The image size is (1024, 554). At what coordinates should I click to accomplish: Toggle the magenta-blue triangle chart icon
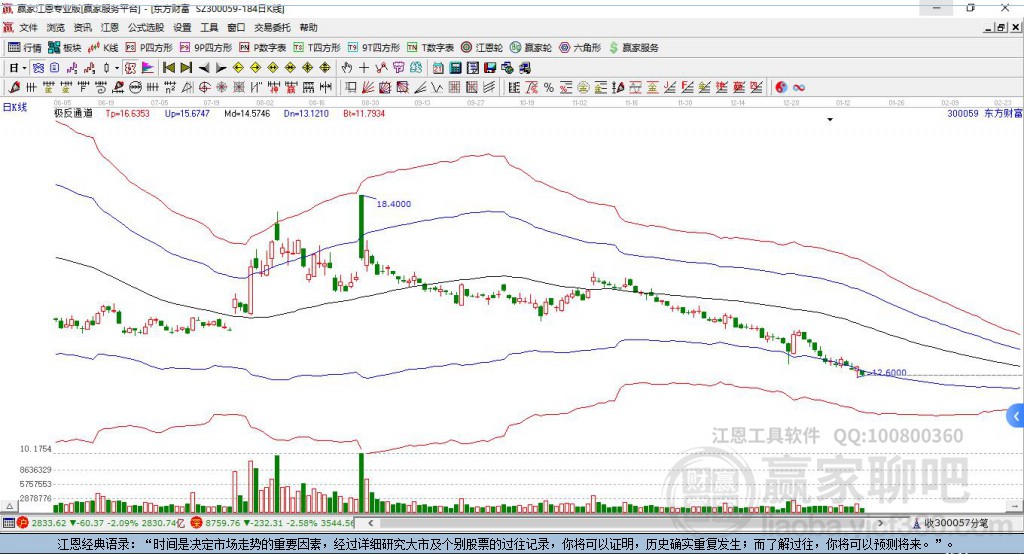click(x=148, y=68)
